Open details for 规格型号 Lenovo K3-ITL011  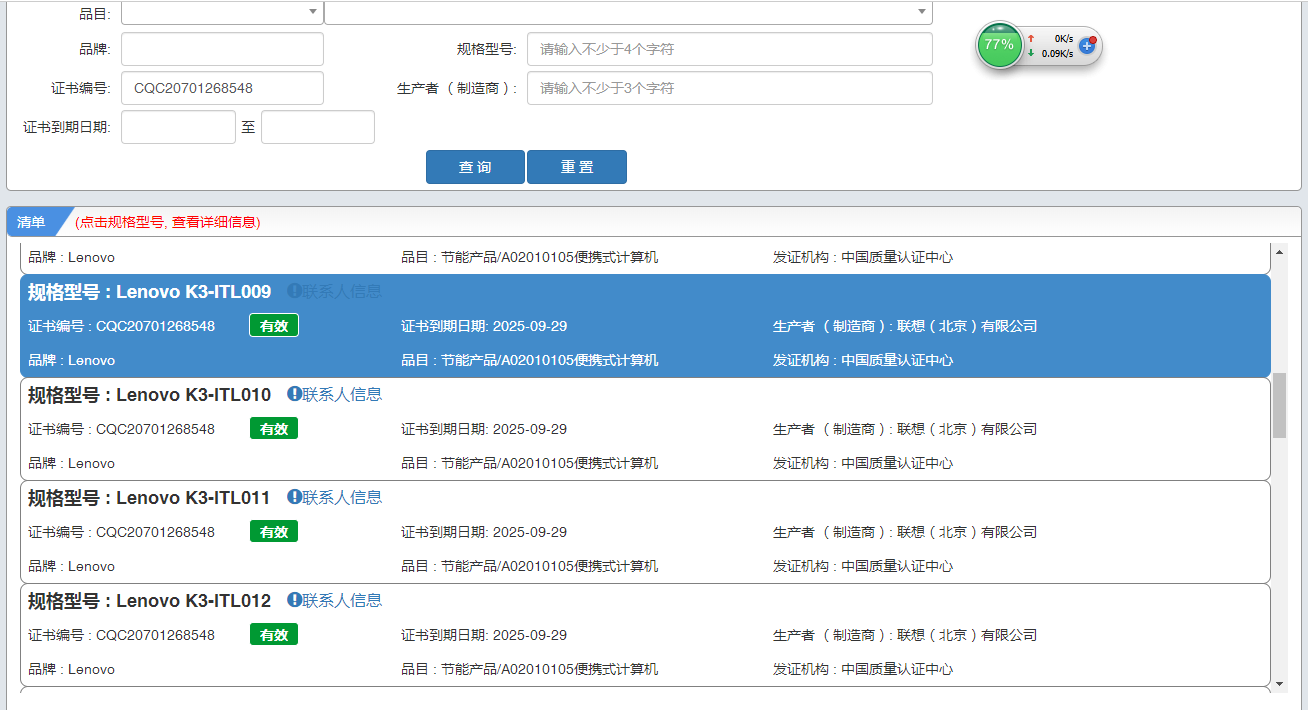pos(149,498)
